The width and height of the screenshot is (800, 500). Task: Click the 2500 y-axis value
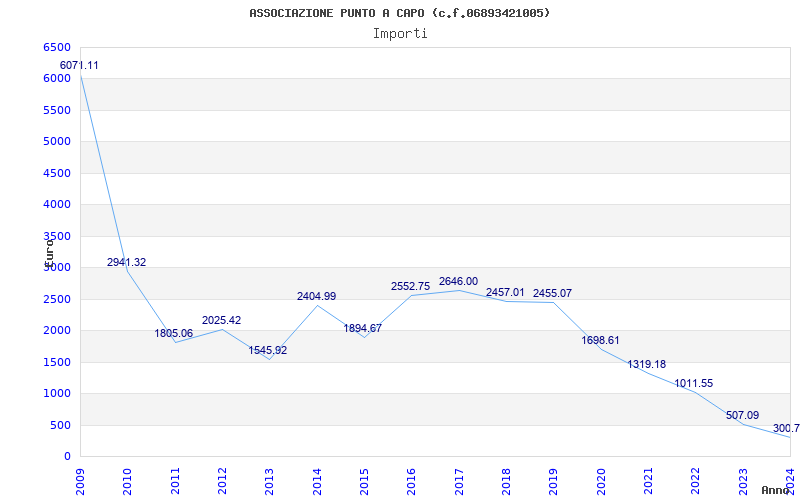(x=57, y=299)
